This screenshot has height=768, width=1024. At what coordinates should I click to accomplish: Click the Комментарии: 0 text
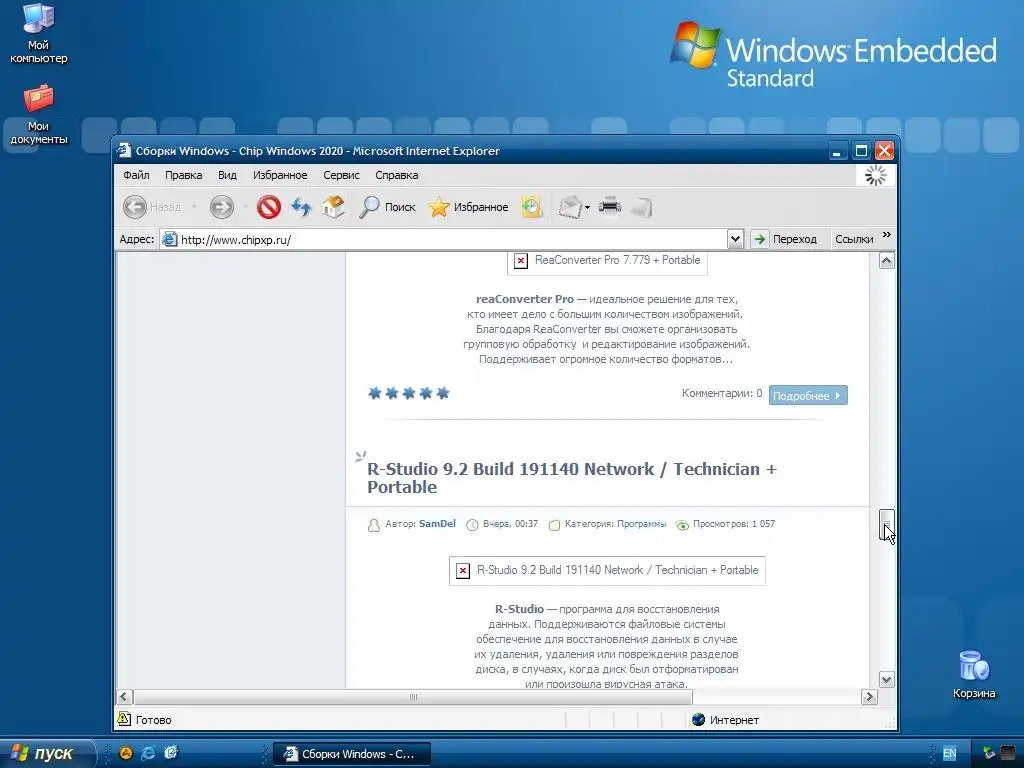tap(722, 393)
